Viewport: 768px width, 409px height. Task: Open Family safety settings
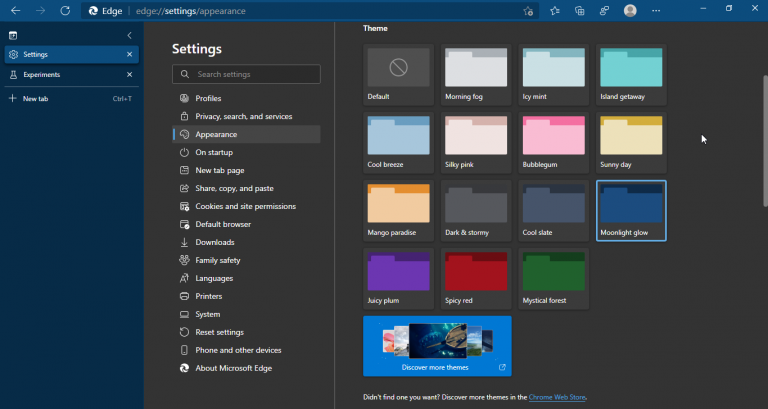coord(246,261)
